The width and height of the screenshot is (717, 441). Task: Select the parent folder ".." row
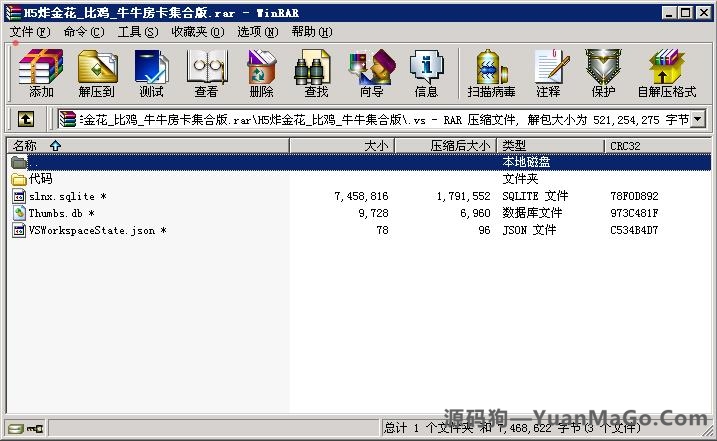coord(359,162)
